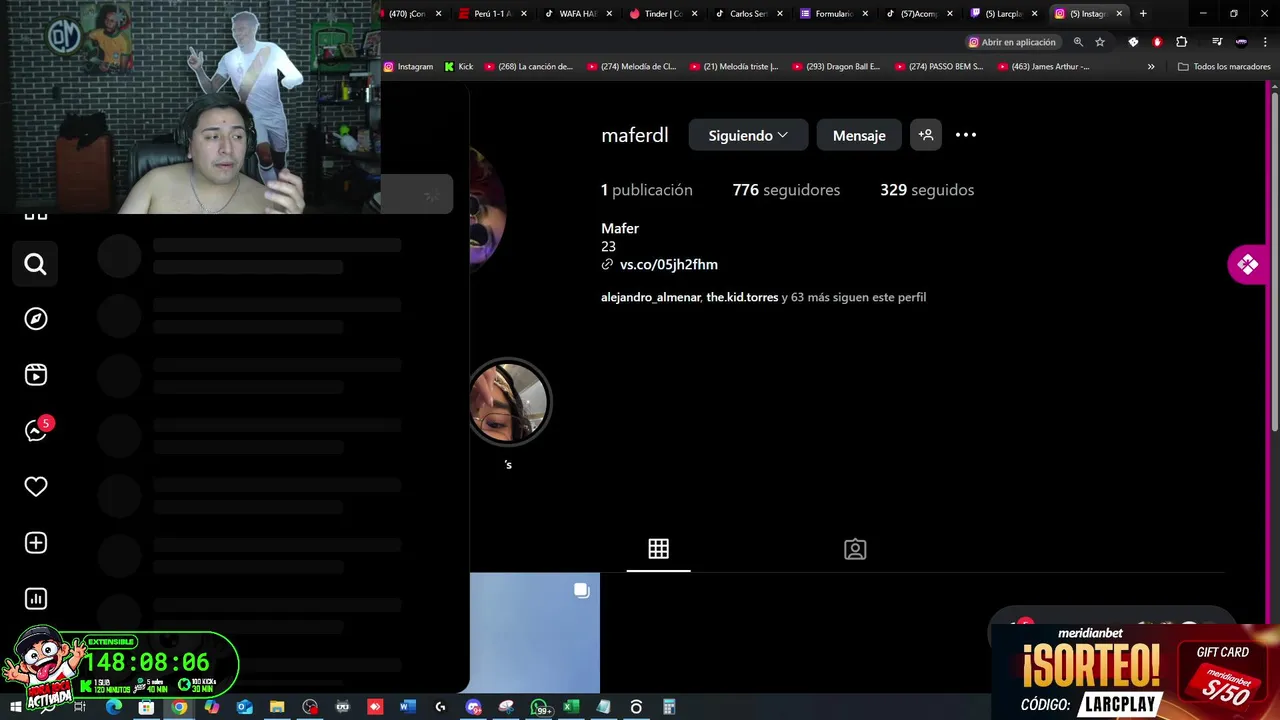View the 776 seguidores list
The image size is (1280, 720).
click(x=786, y=190)
